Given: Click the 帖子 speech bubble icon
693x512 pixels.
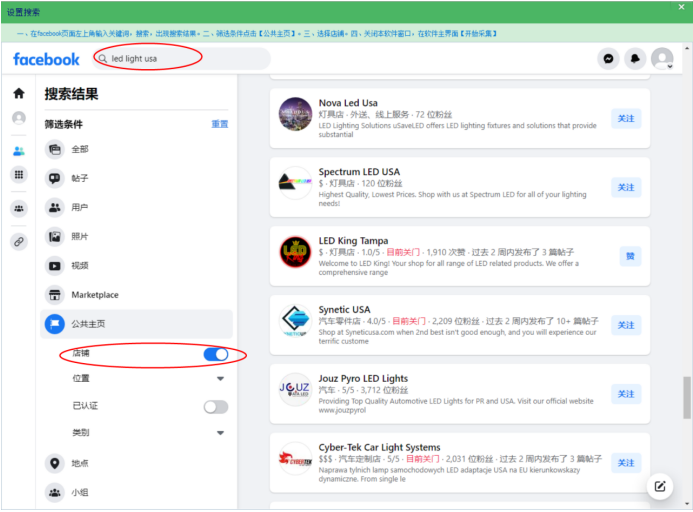Looking at the screenshot, I should coord(54,178).
